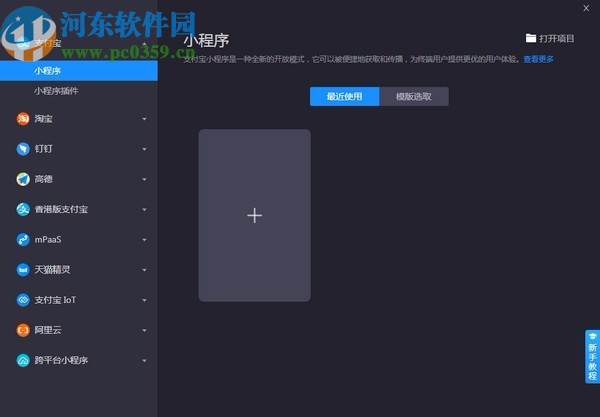
Task: Expand the 阿里云 section arrow
Action: click(x=144, y=330)
